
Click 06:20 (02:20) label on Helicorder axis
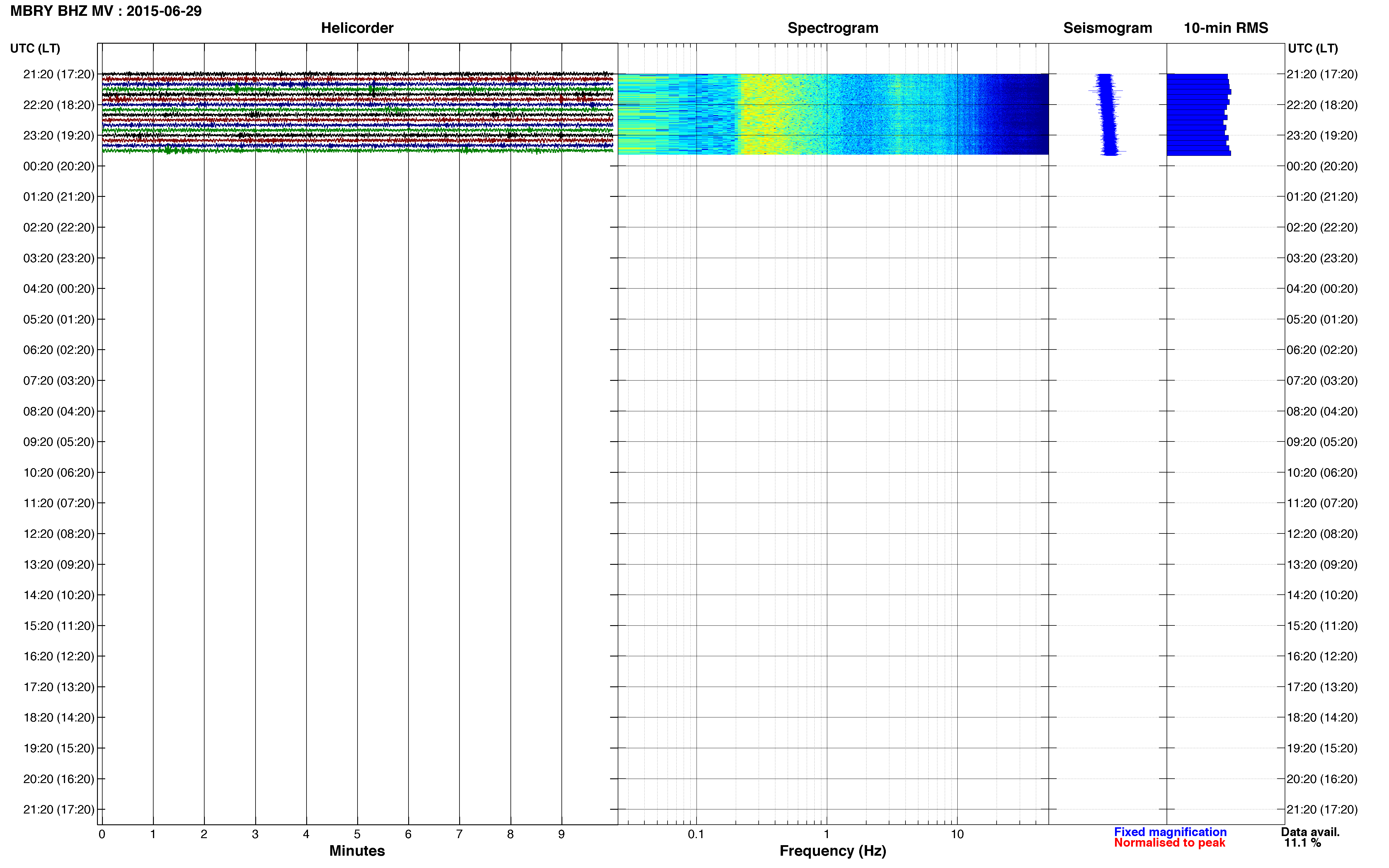click(59, 350)
